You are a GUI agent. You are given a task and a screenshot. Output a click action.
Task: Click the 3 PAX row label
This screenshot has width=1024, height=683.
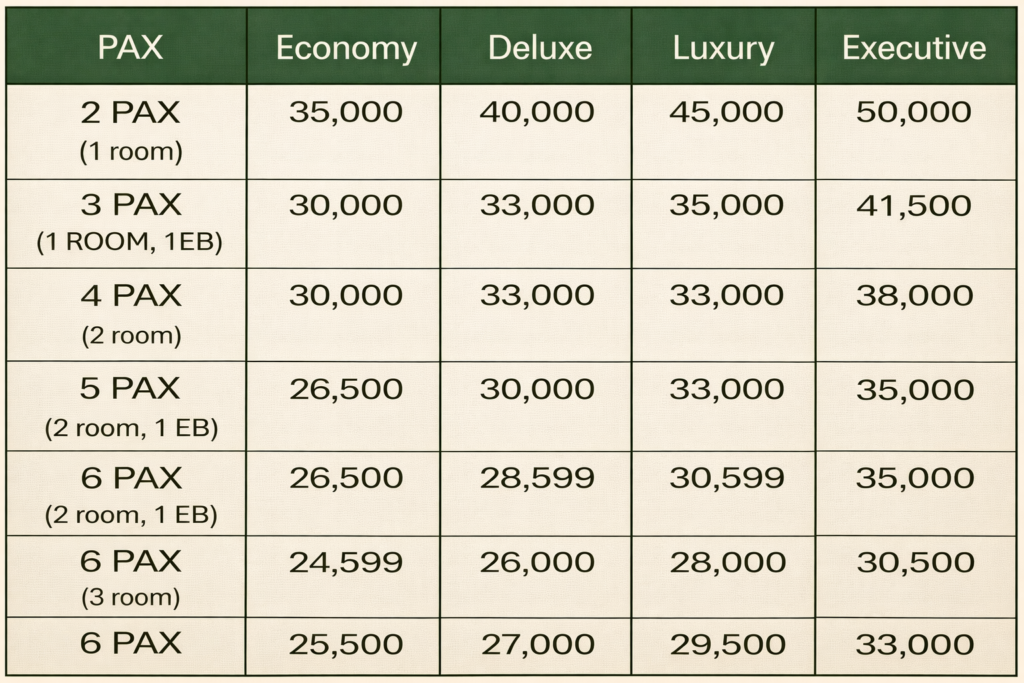[x=130, y=206]
